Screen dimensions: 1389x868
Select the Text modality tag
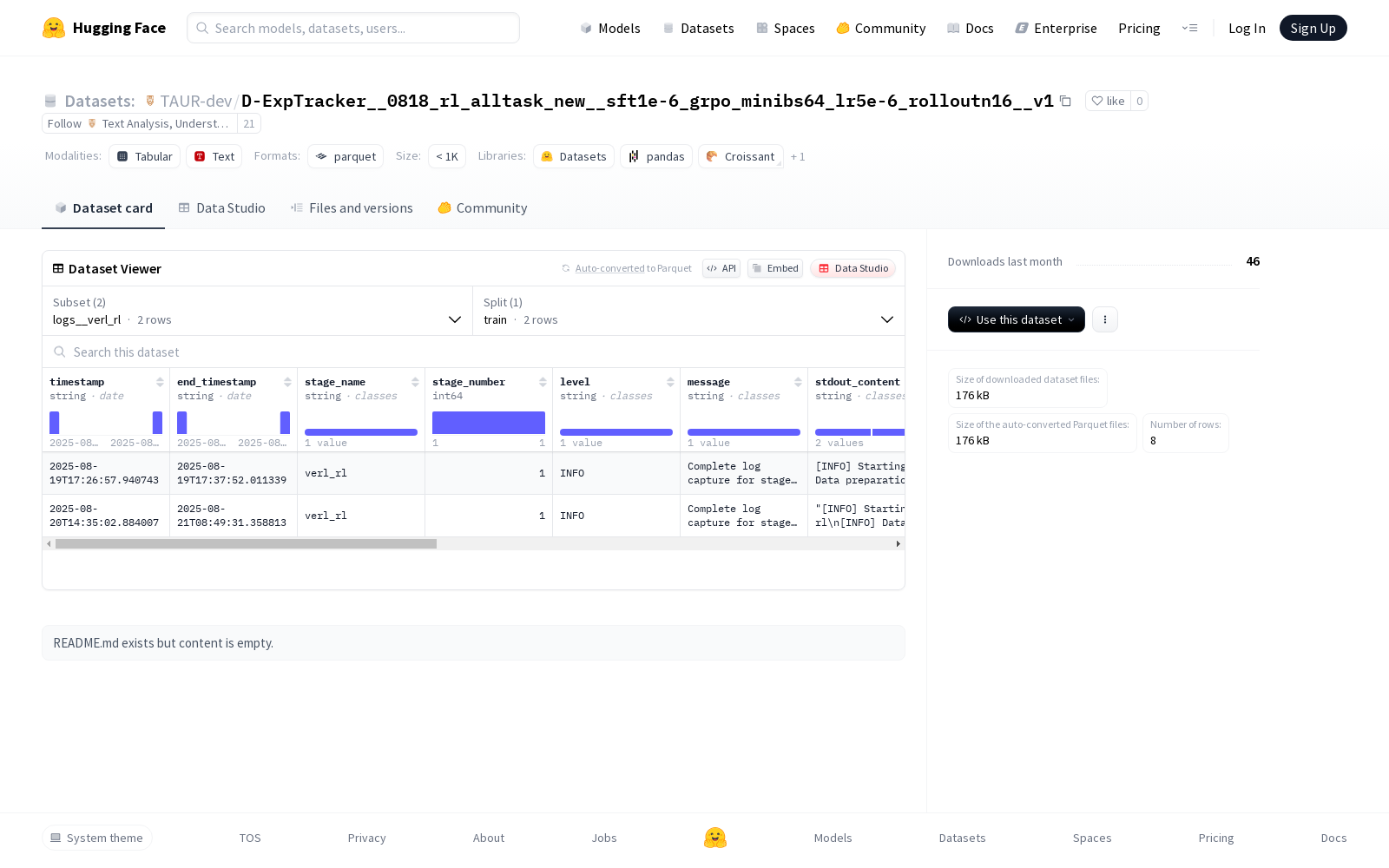[x=214, y=156]
